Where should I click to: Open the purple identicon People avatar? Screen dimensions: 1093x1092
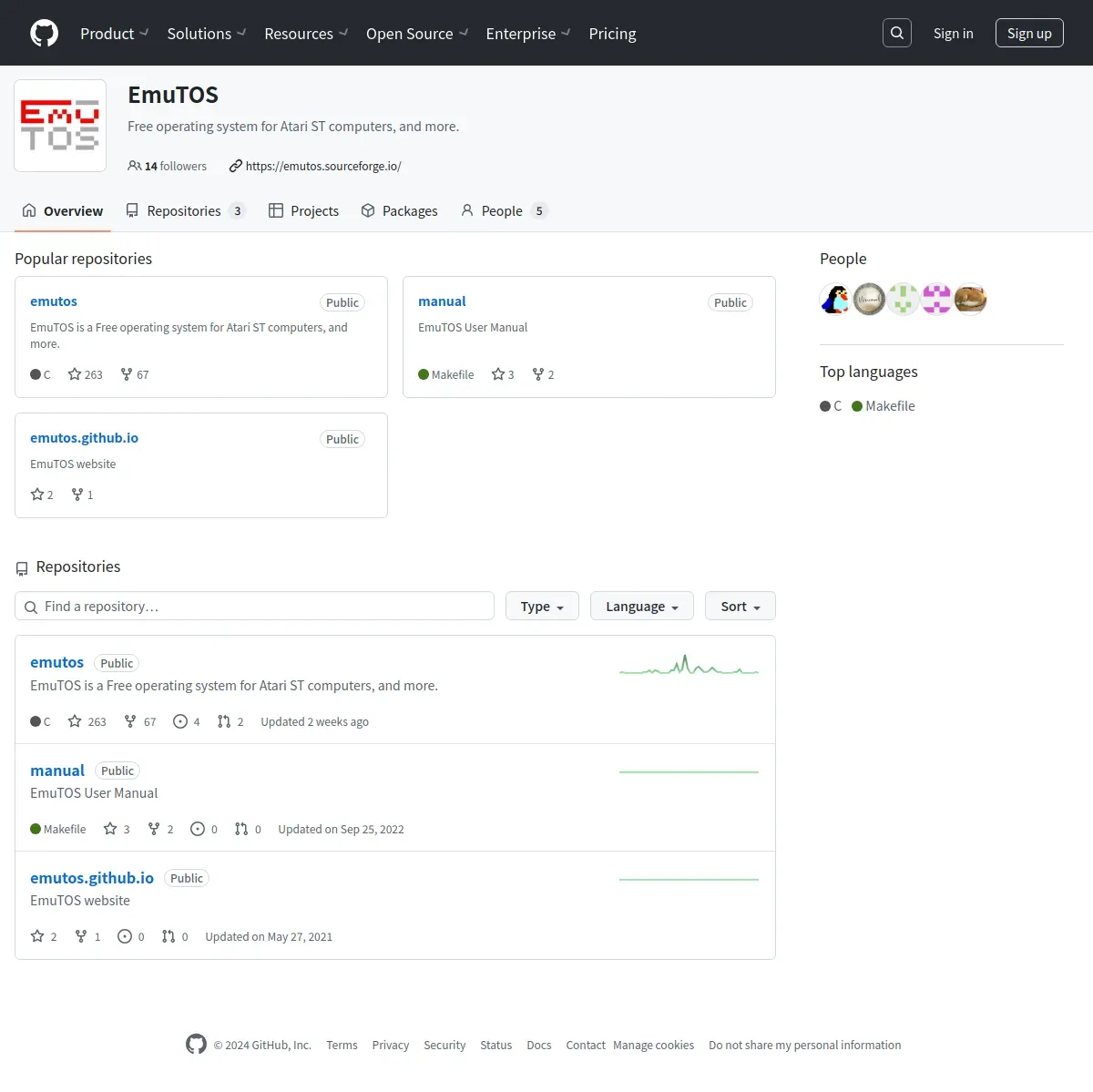pos(936,299)
